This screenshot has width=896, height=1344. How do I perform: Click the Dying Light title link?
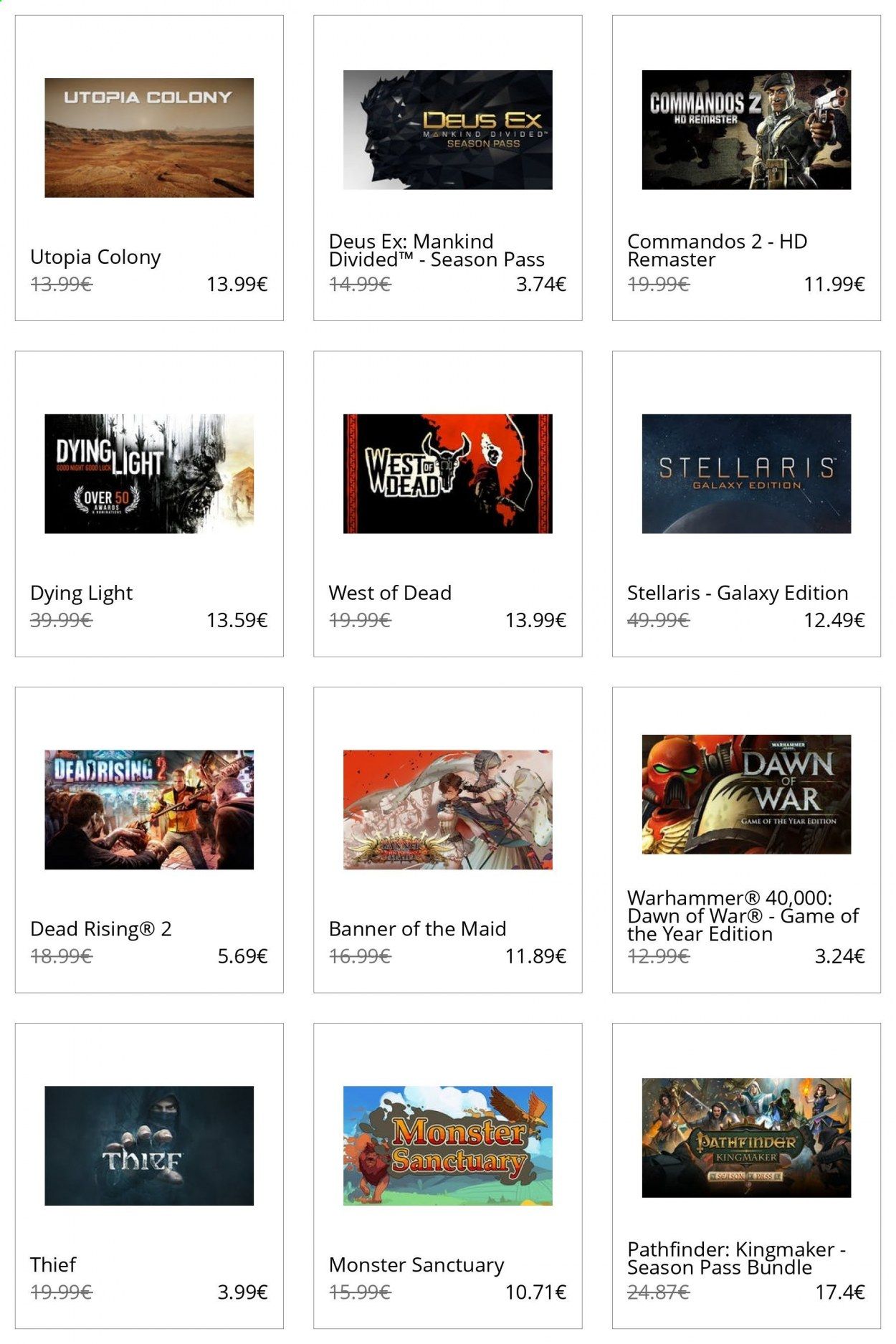82,594
